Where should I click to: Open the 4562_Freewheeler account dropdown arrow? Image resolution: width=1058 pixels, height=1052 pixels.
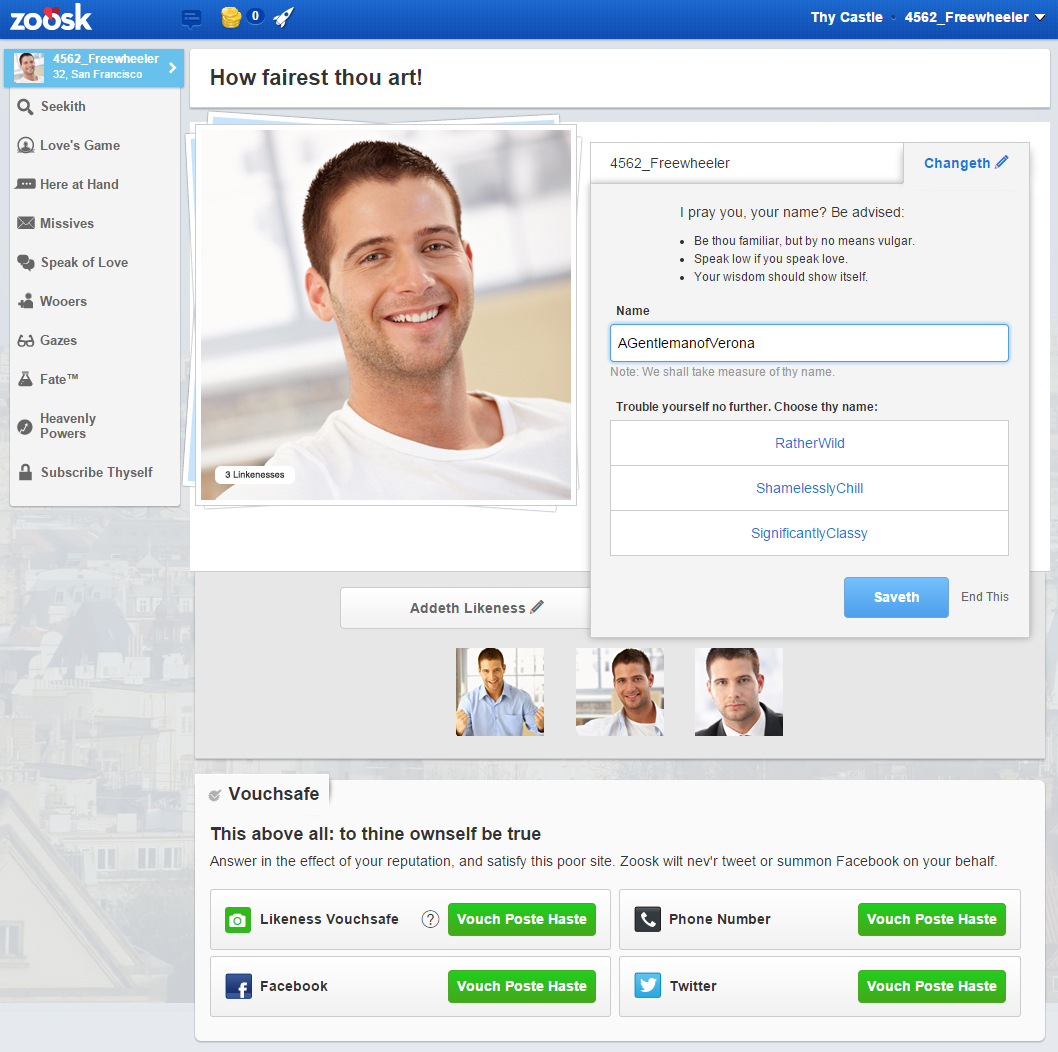click(x=1040, y=18)
